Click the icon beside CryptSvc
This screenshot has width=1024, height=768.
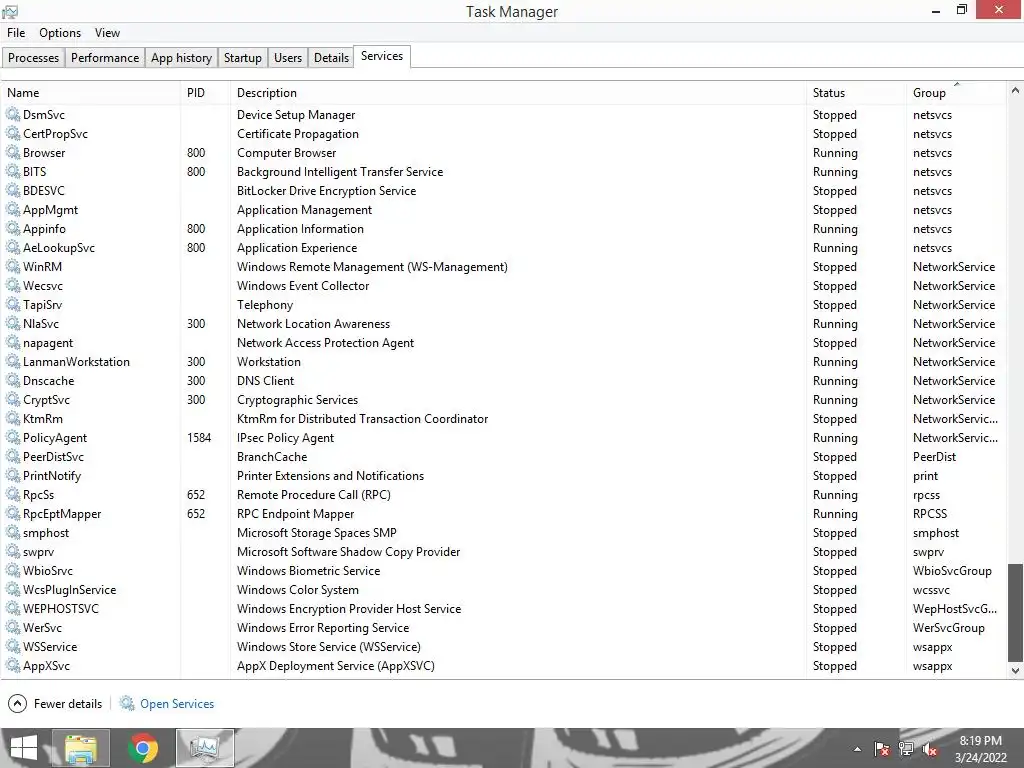tap(13, 400)
